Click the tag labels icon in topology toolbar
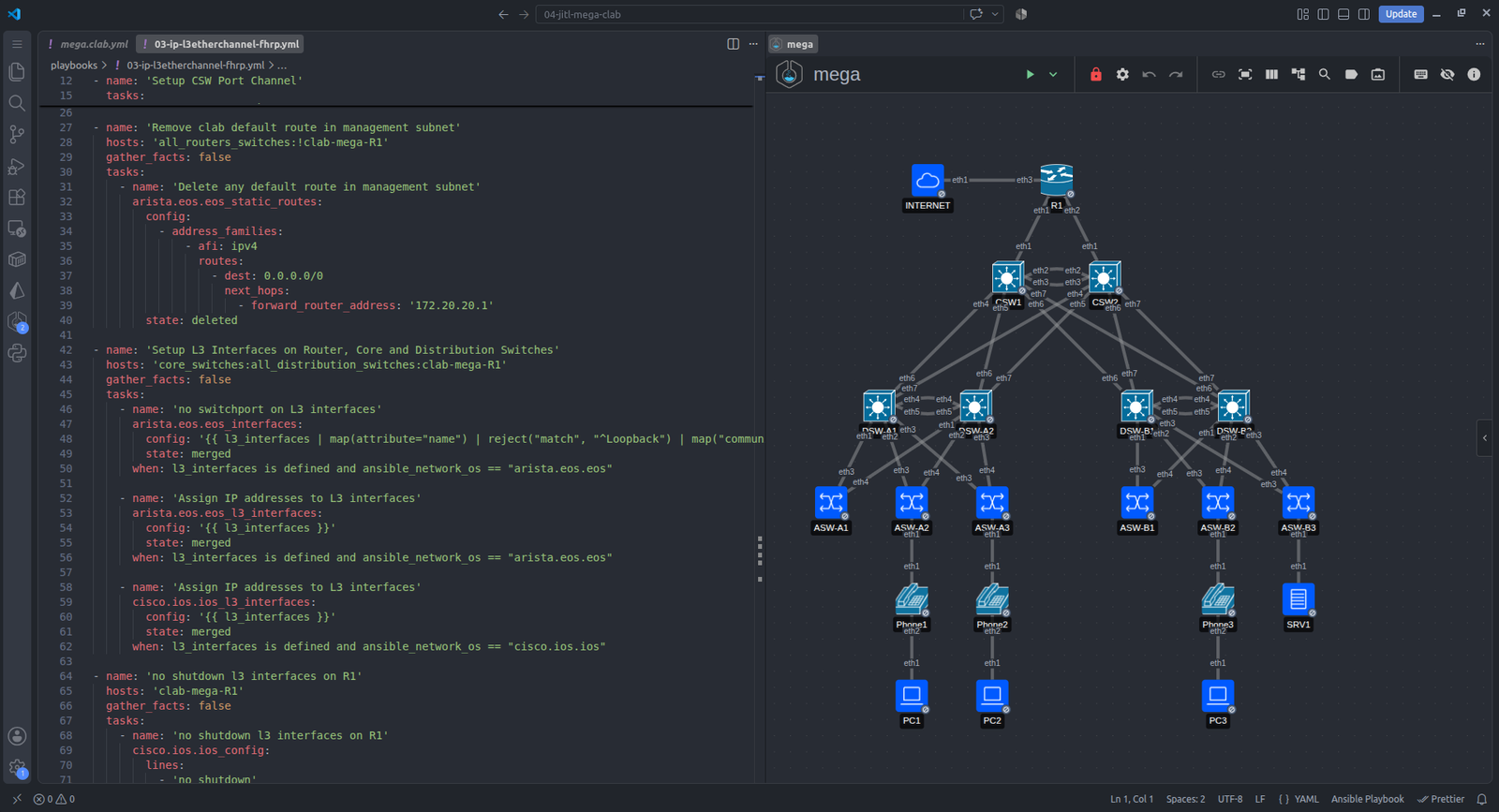This screenshot has width=1499, height=812. click(x=1351, y=75)
